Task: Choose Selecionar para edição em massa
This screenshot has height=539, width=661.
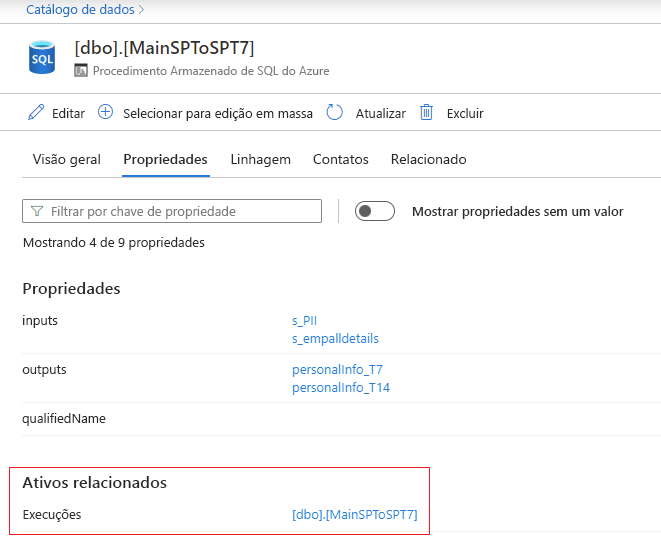Action: click(x=218, y=113)
